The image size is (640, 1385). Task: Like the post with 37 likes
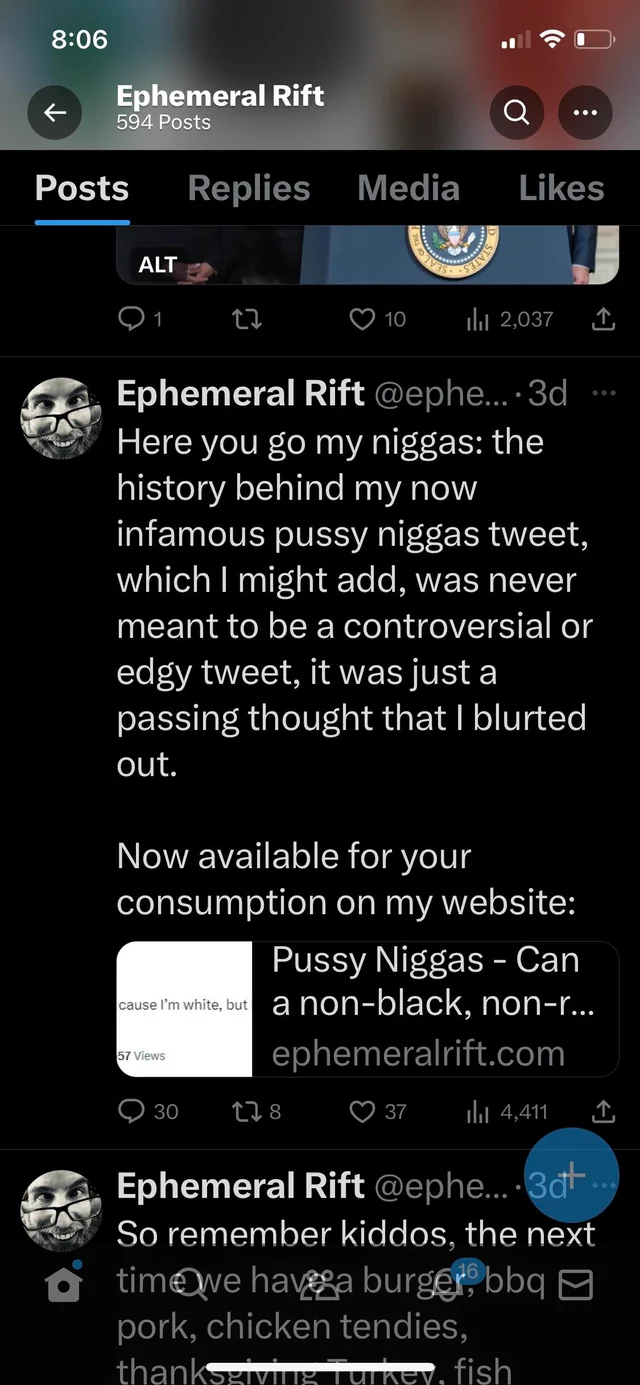click(x=377, y=1111)
